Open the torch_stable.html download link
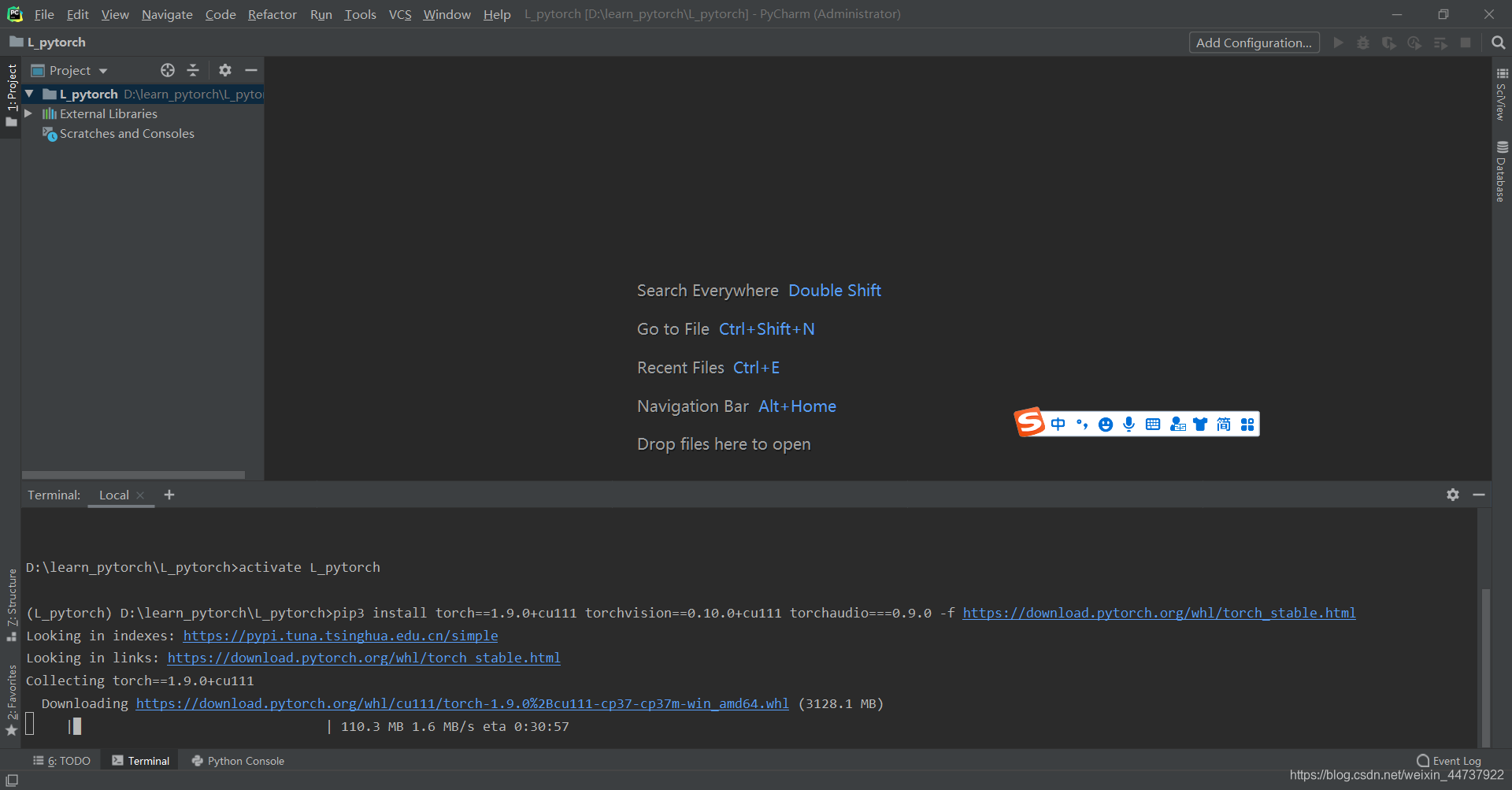 tap(1158, 613)
